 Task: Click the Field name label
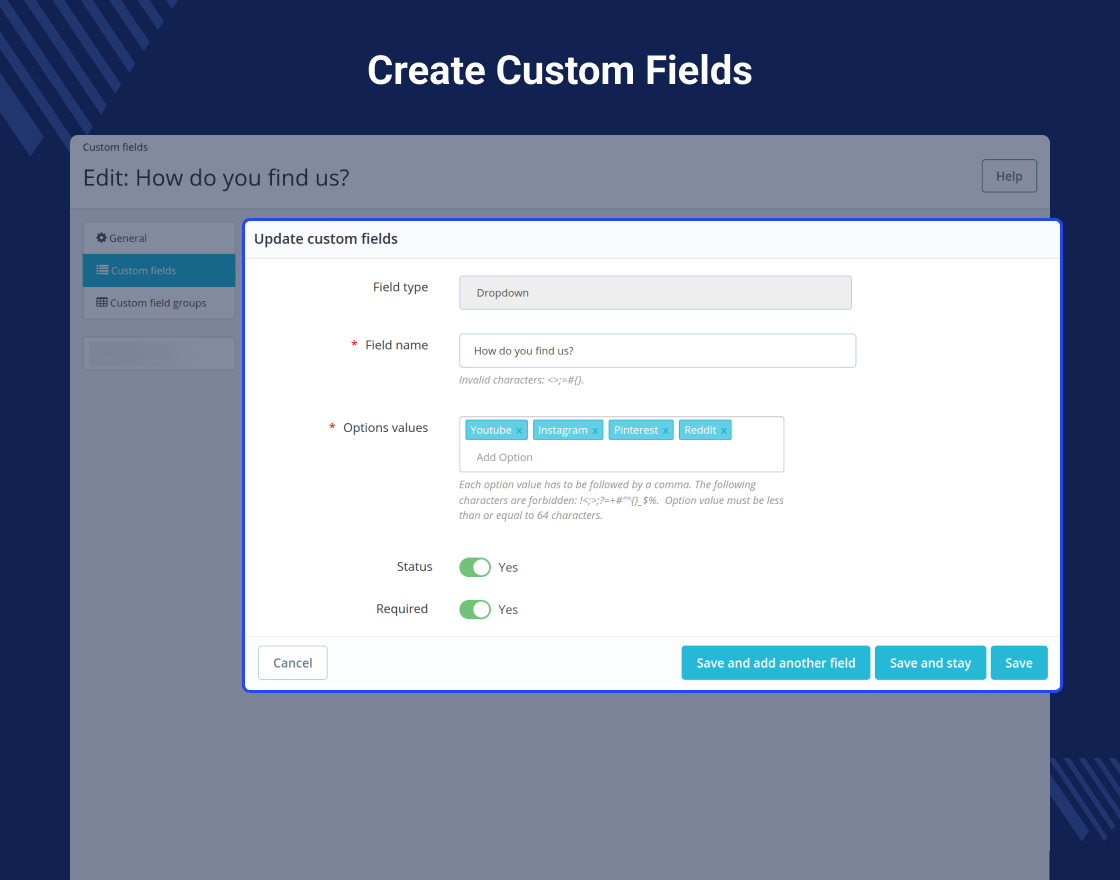coord(396,345)
